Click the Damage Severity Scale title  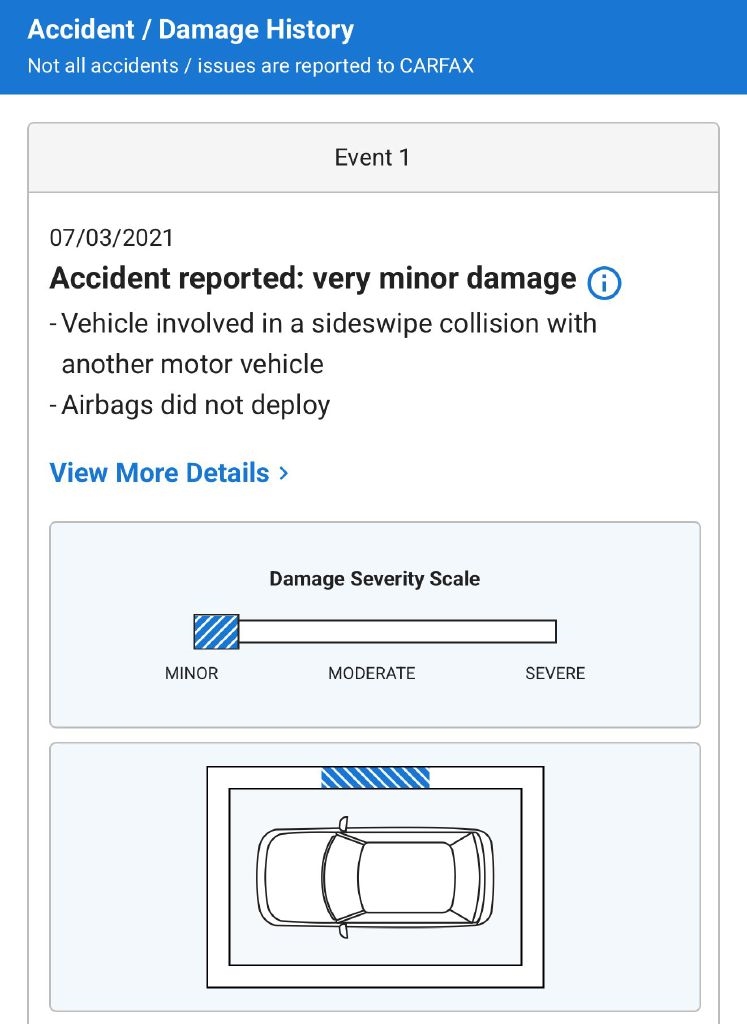coord(375,579)
